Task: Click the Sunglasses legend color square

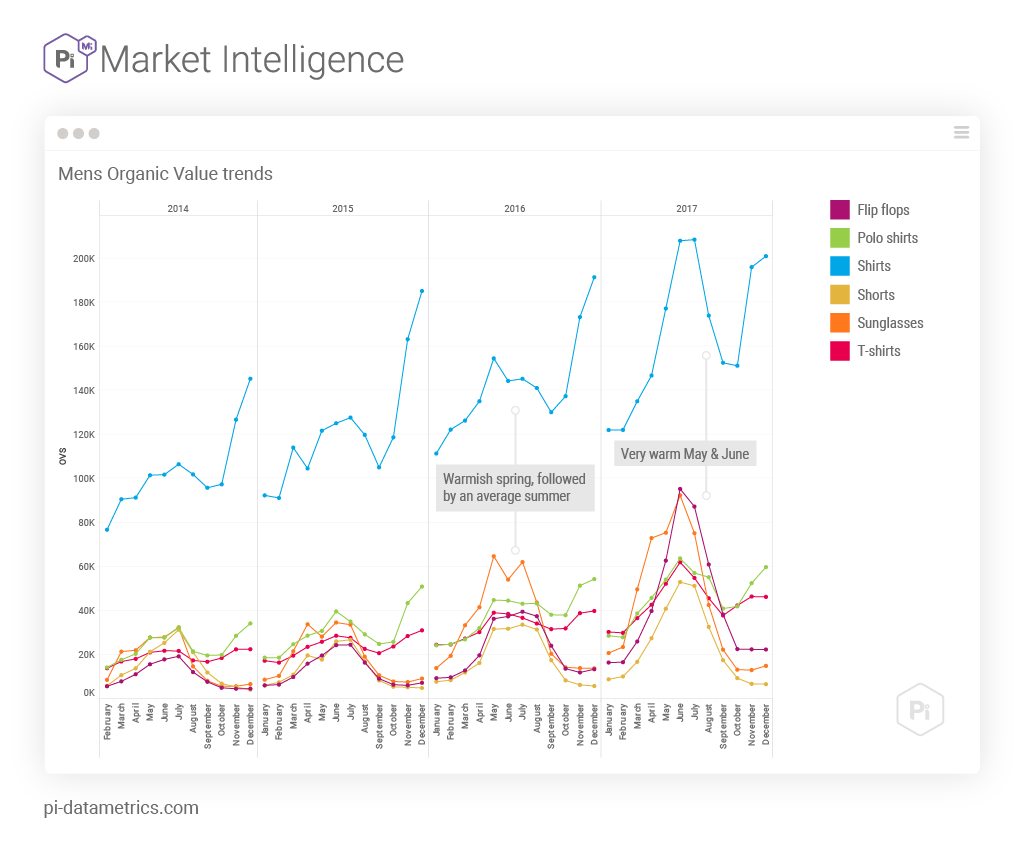Action: [839, 323]
